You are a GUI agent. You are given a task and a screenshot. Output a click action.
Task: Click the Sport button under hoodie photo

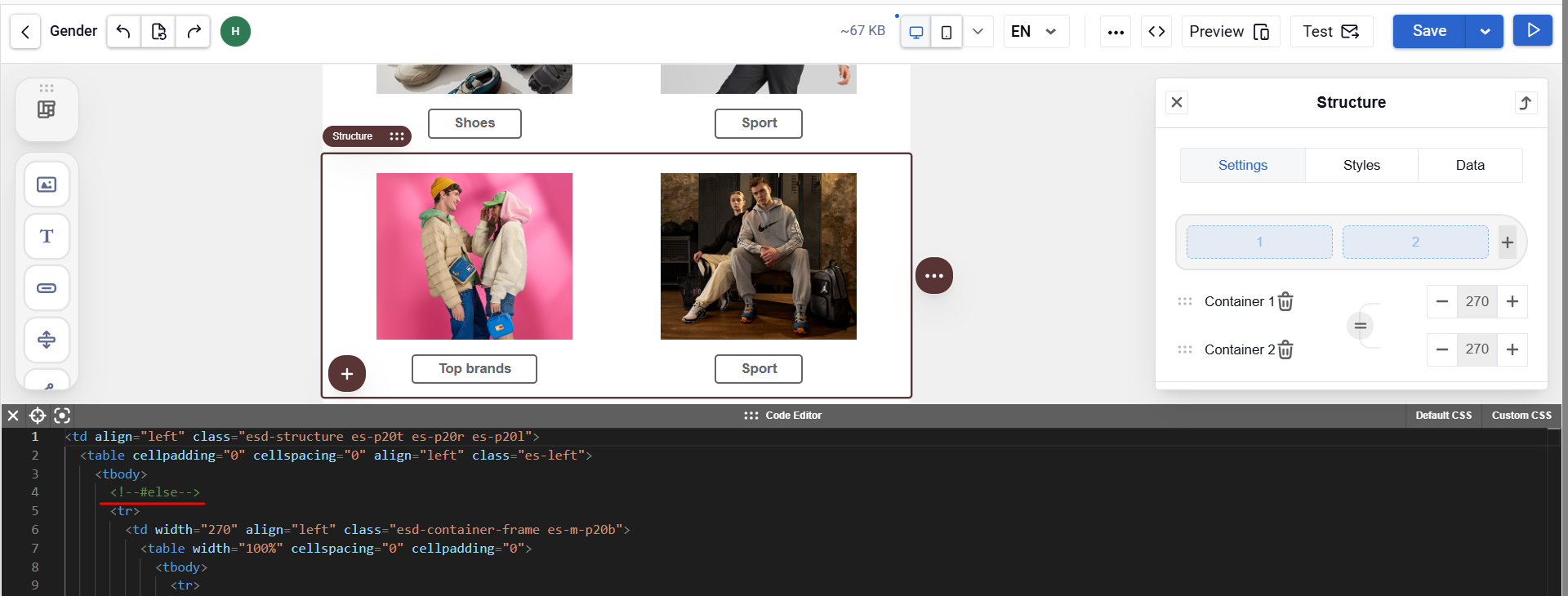(759, 369)
